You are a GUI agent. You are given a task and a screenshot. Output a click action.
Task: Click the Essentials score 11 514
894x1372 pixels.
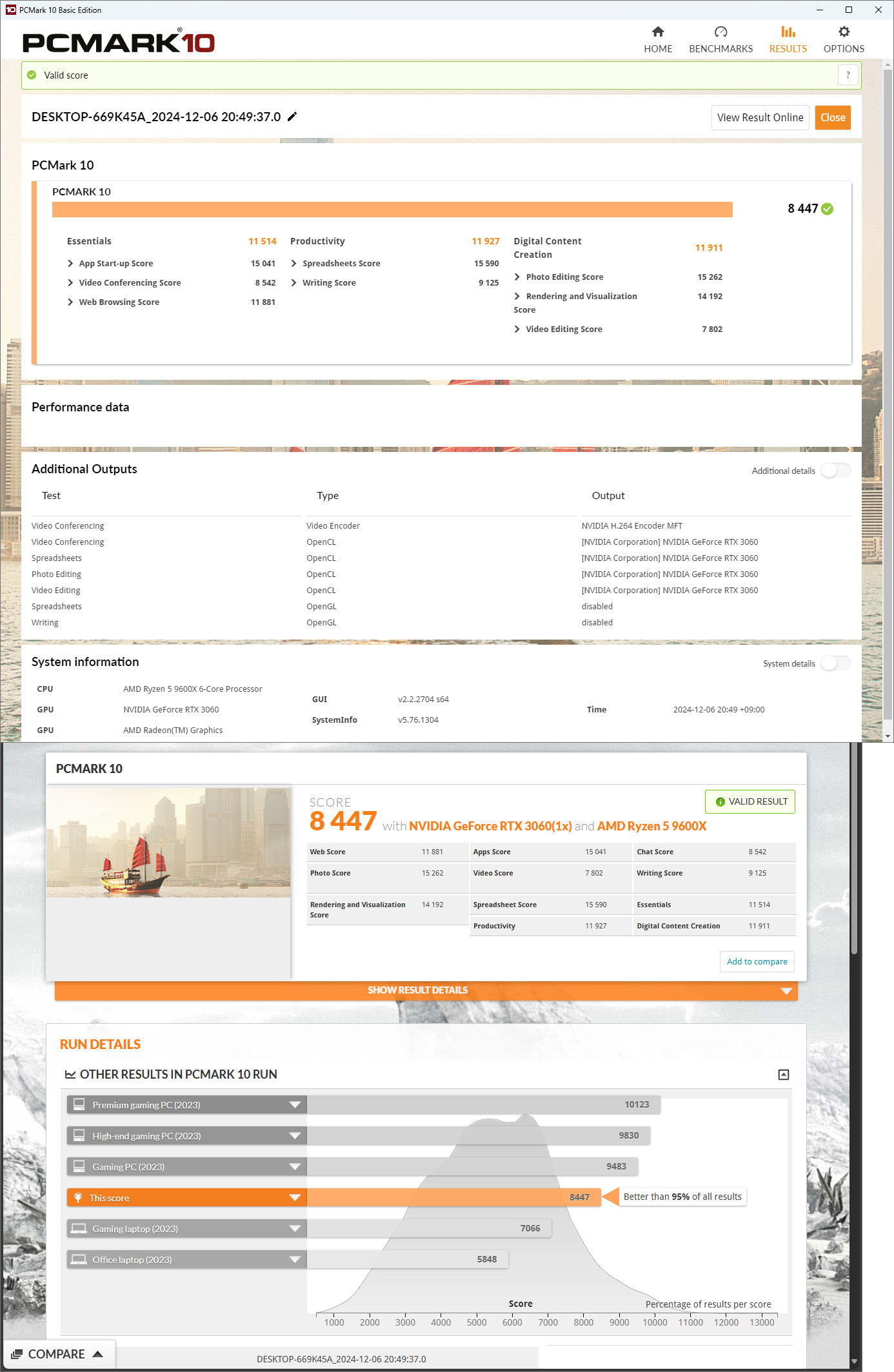(262, 241)
